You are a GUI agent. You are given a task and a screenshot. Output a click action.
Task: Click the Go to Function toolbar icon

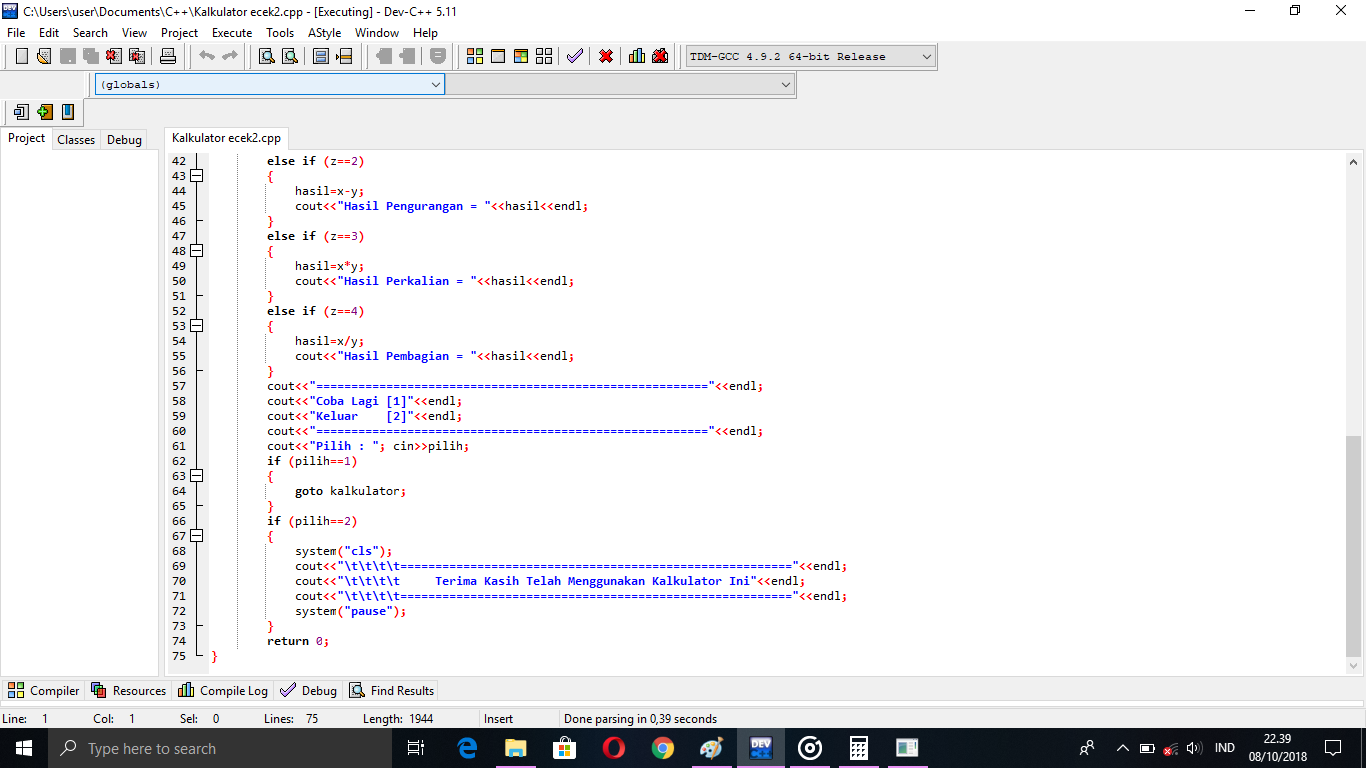click(x=321, y=56)
